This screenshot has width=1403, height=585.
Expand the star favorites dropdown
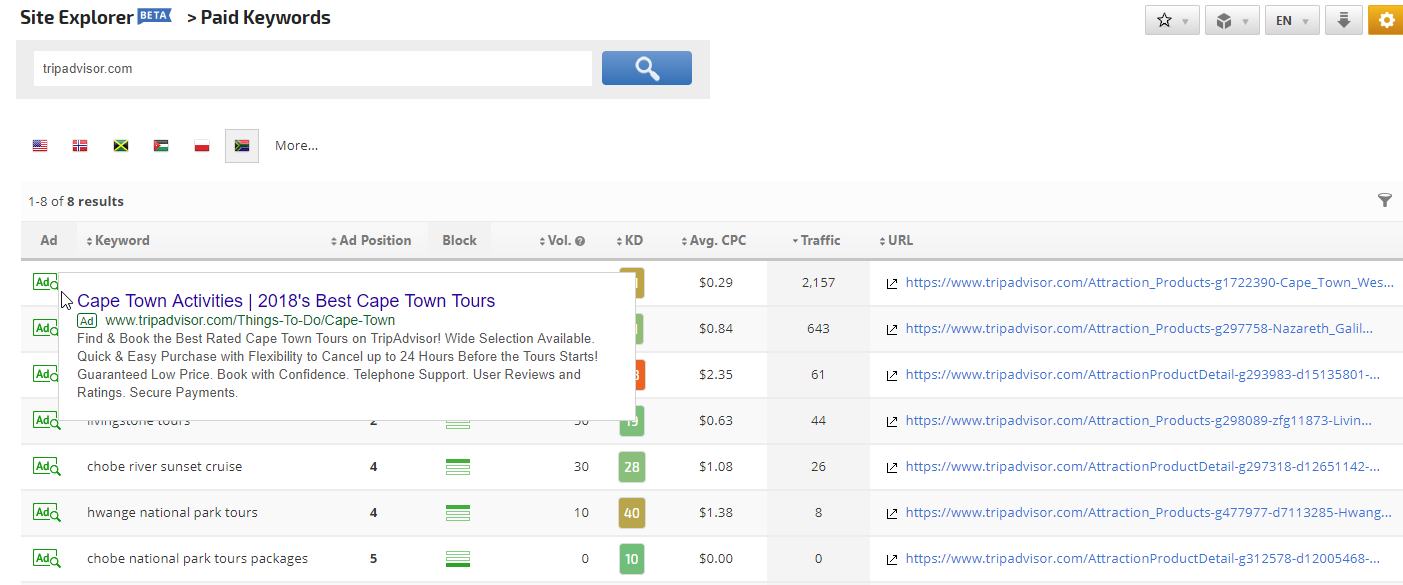click(x=1172, y=20)
